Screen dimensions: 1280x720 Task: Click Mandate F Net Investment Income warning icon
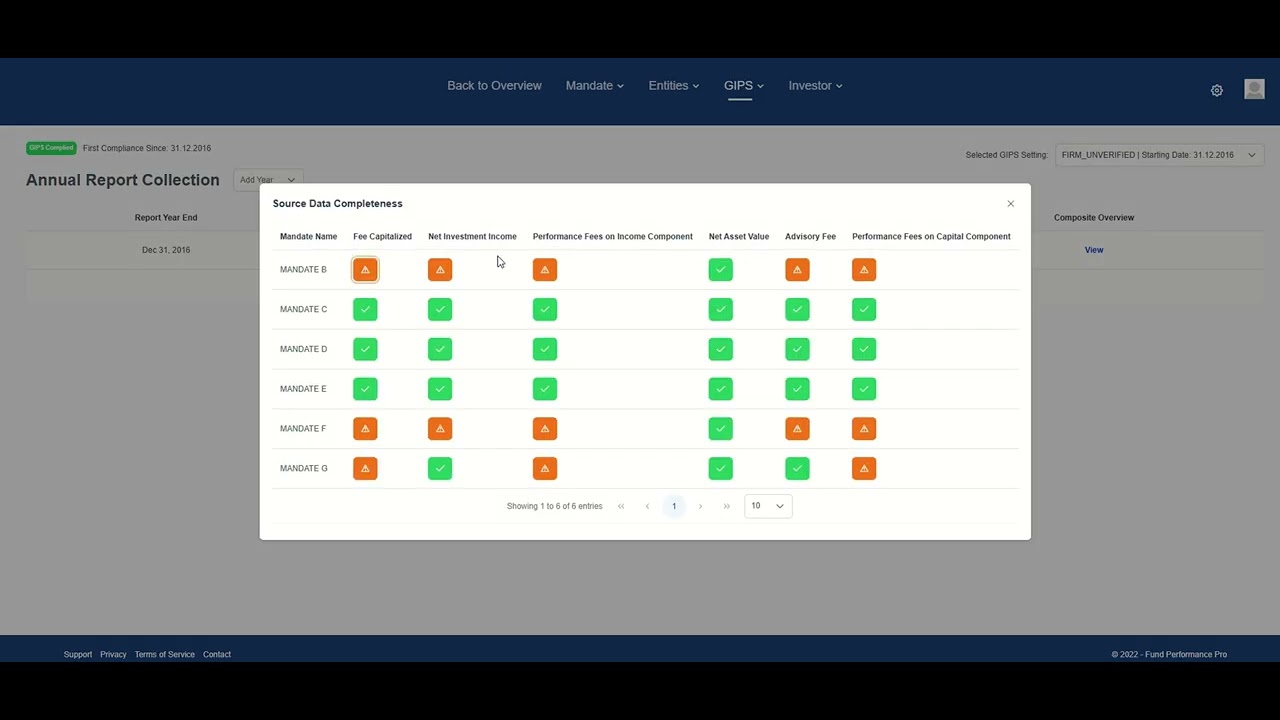click(x=440, y=429)
